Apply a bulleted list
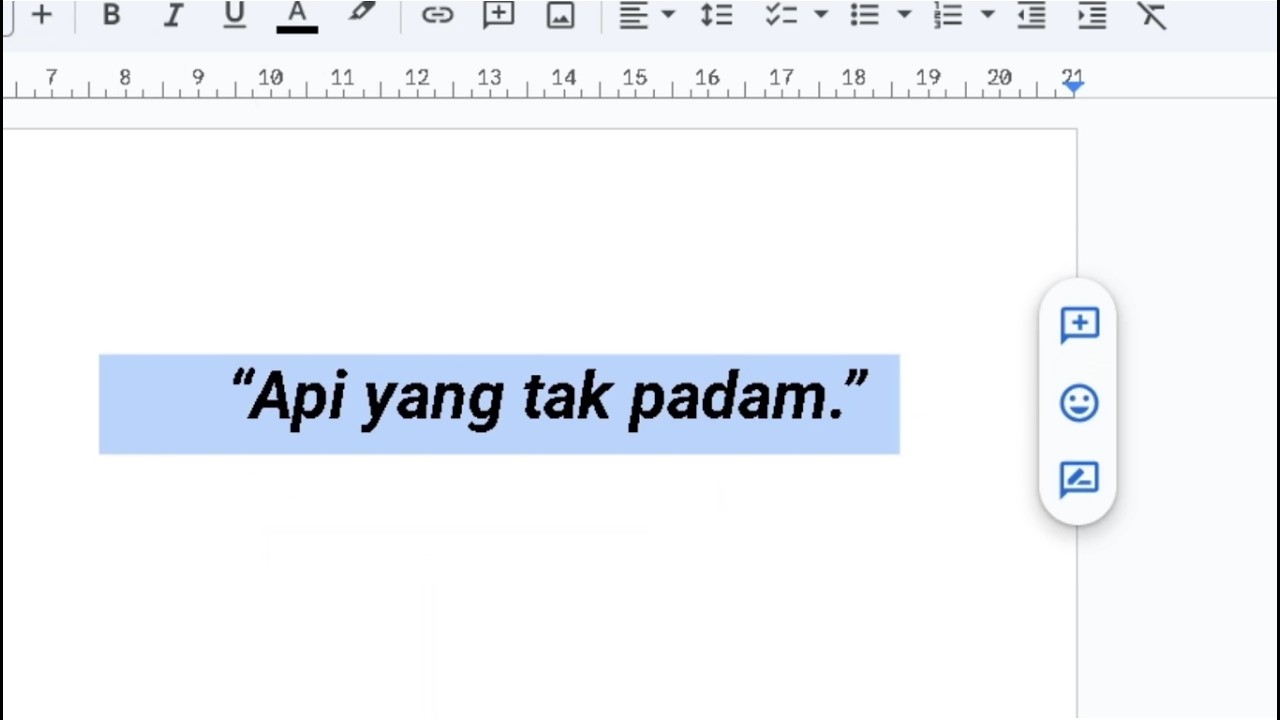 864,15
